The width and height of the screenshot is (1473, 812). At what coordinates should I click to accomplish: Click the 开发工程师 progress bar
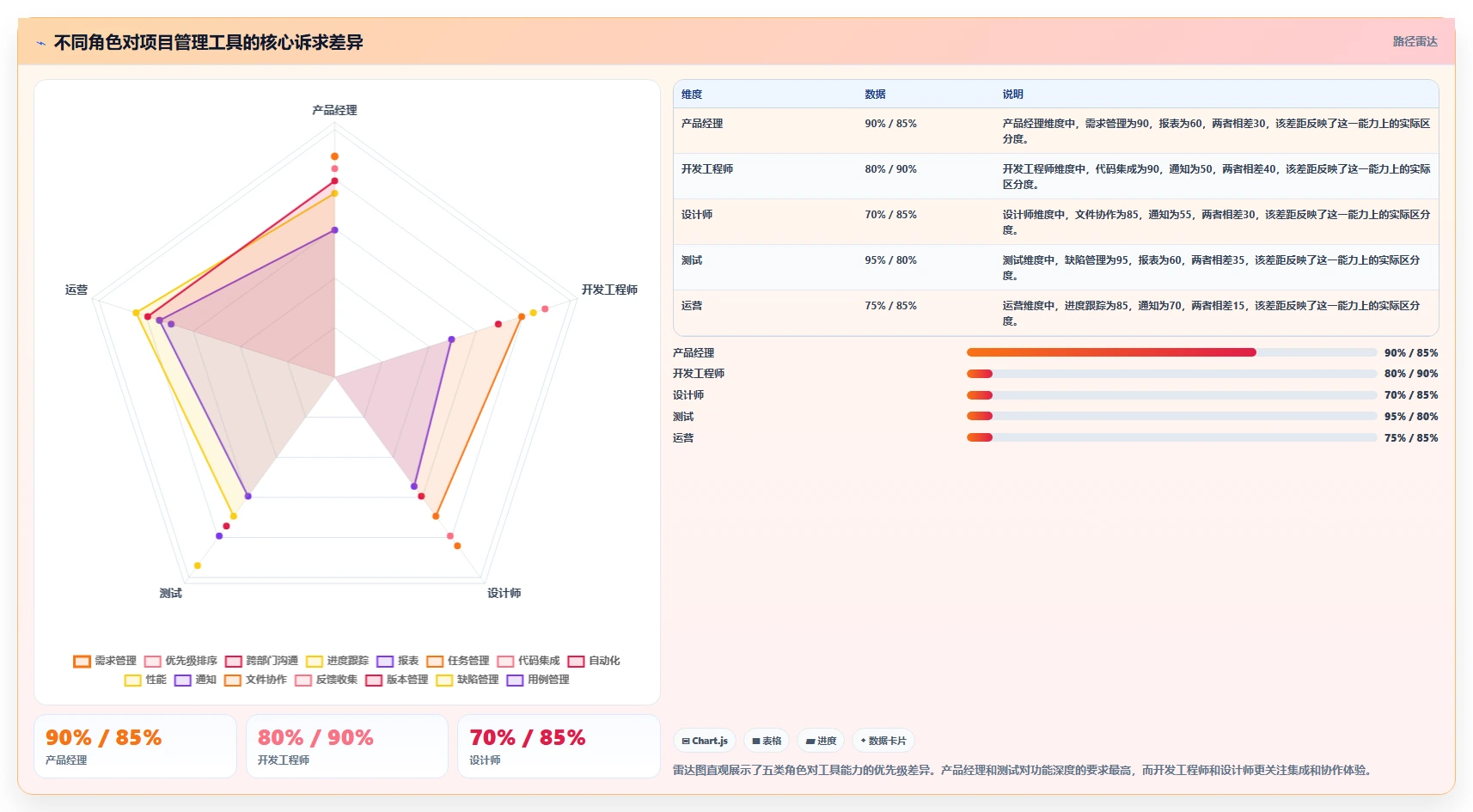[x=1171, y=374]
